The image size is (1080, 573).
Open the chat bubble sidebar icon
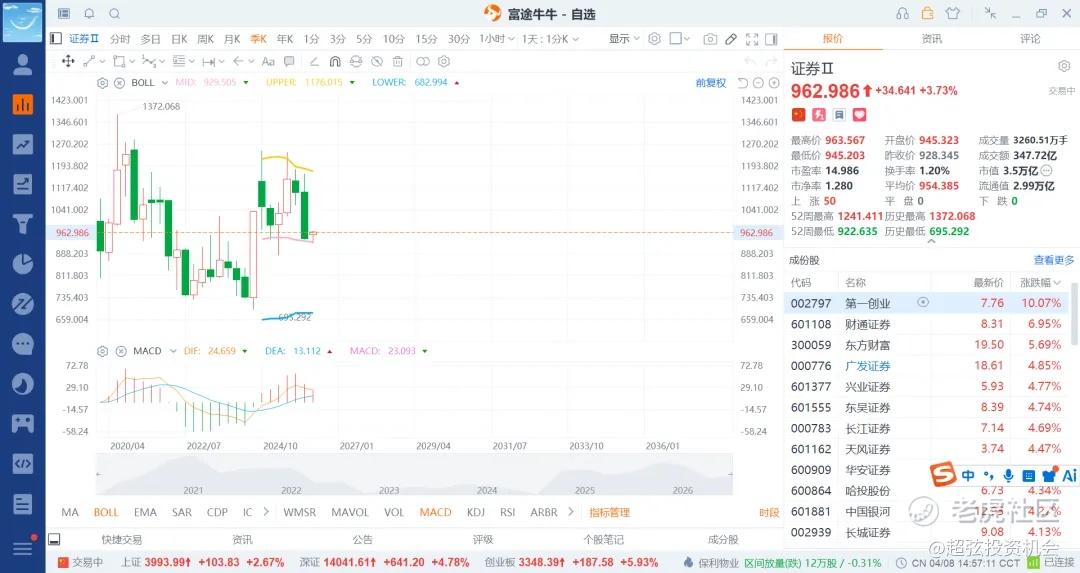[23, 344]
